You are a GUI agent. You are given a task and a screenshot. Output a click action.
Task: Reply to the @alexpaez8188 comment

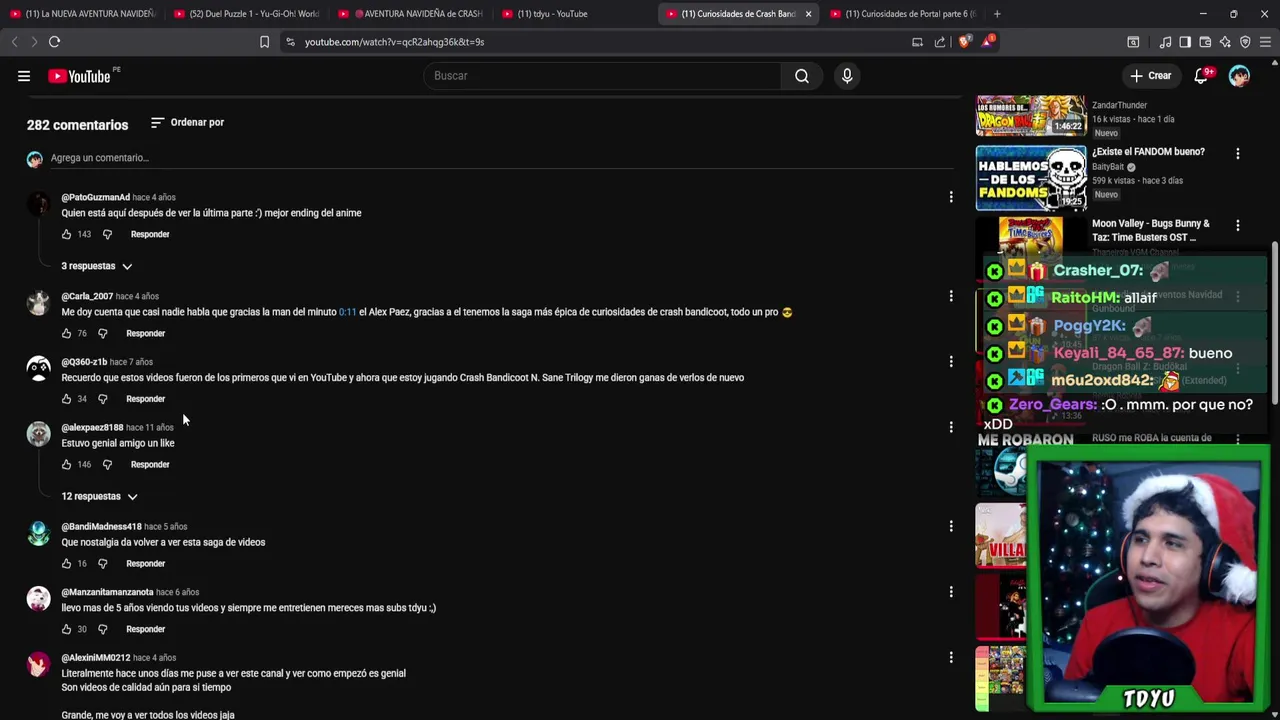point(150,464)
